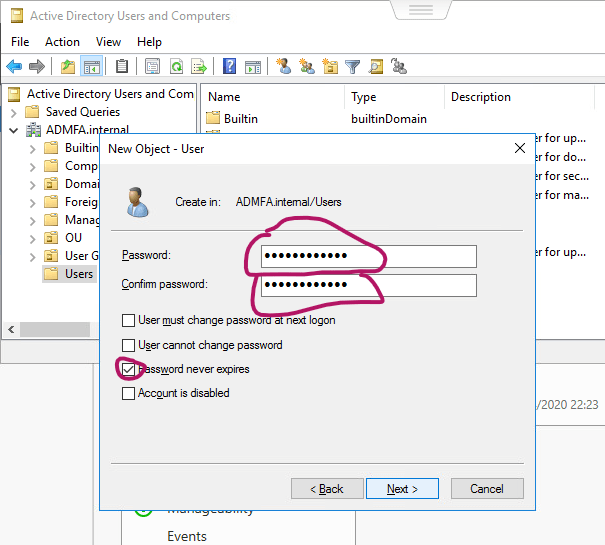This screenshot has width=605, height=545.
Task: Click the Create new group toolbar icon
Action: [x=307, y=67]
